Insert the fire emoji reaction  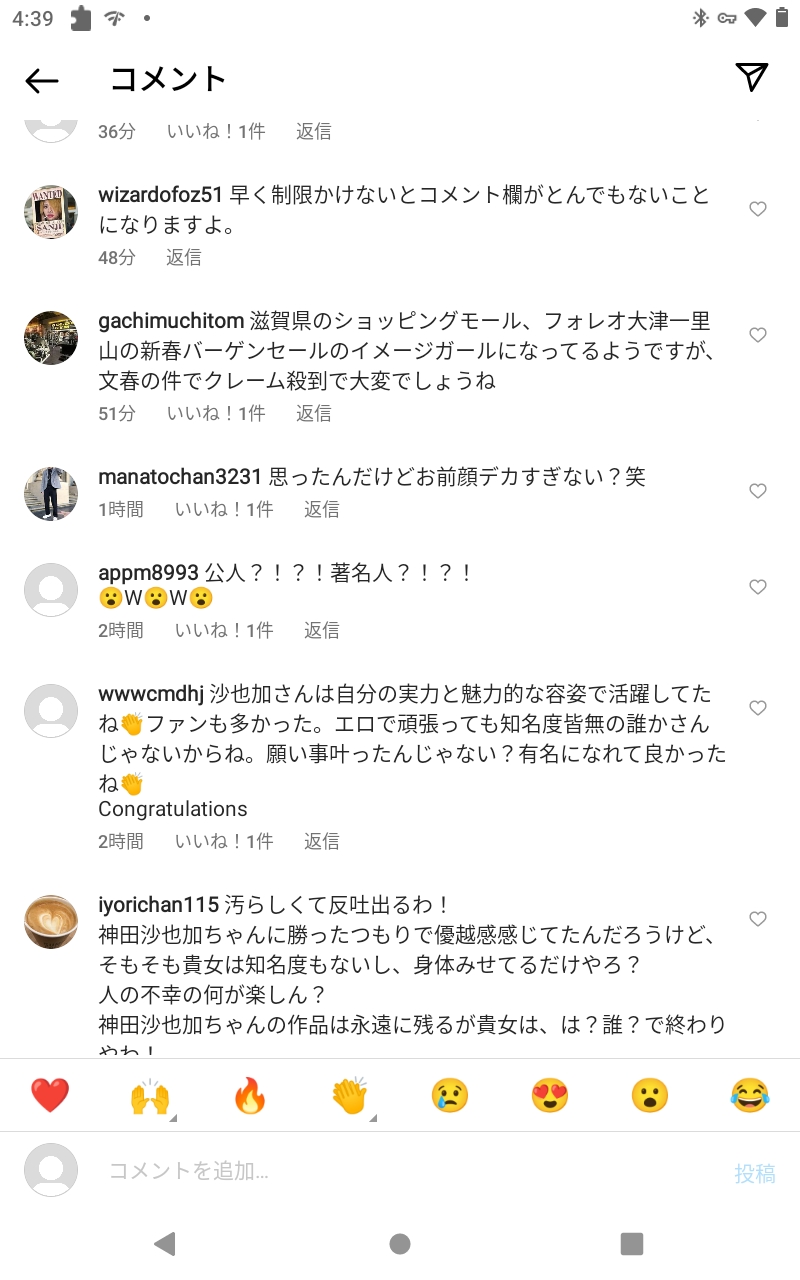click(x=250, y=1096)
